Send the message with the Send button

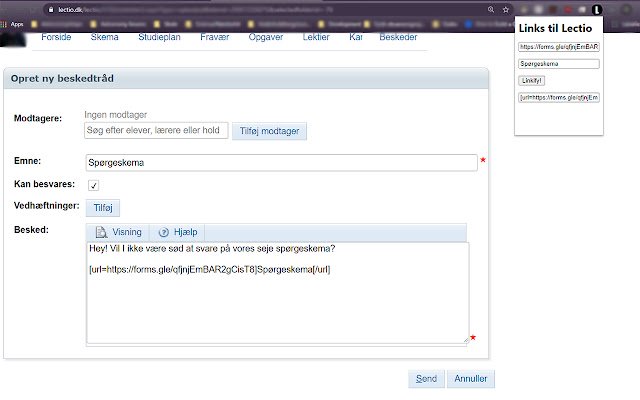pos(426,379)
